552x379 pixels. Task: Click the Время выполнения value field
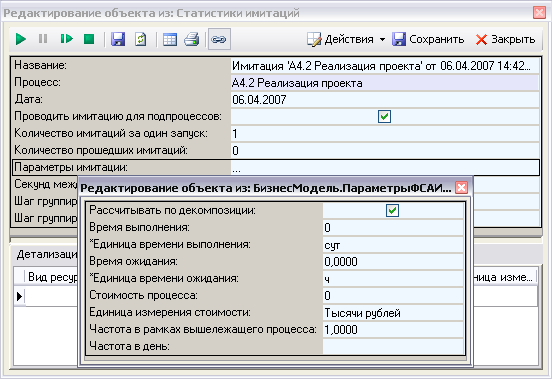pyautogui.click(x=393, y=227)
